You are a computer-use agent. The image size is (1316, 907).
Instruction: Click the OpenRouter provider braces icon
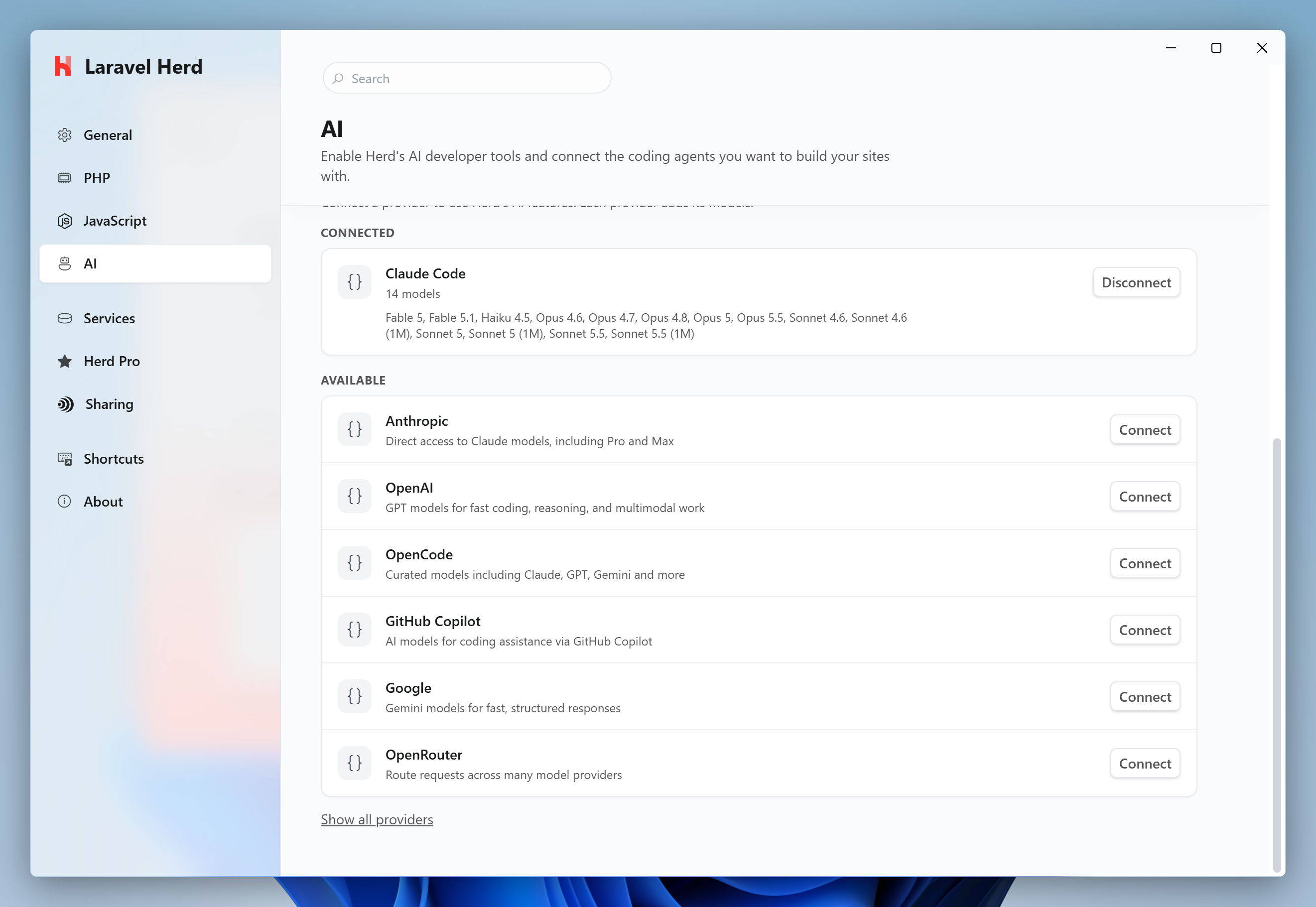click(x=355, y=763)
